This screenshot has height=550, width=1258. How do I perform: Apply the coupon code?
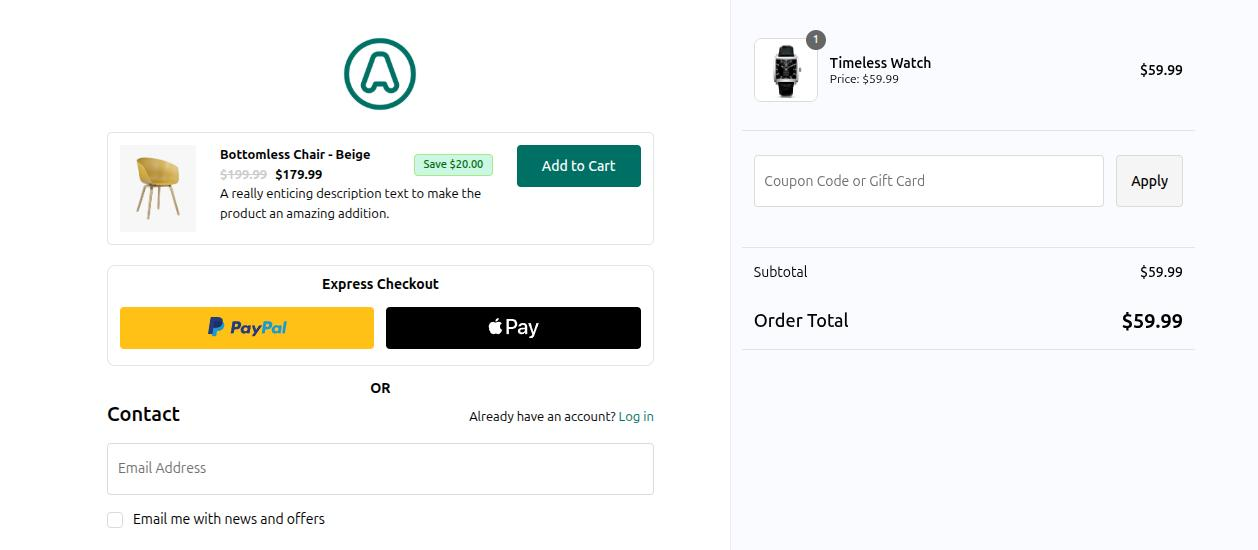click(x=1149, y=181)
